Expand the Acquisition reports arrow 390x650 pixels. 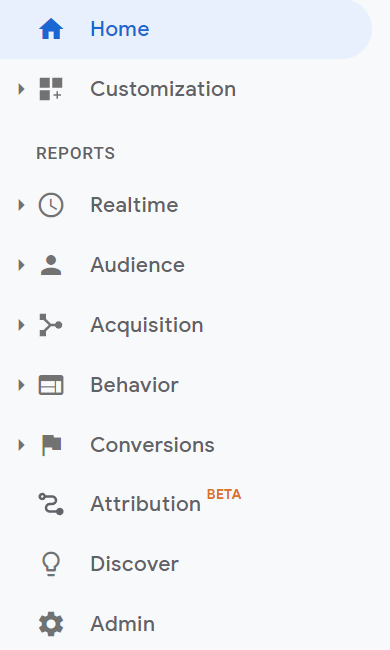pyautogui.click(x=21, y=325)
